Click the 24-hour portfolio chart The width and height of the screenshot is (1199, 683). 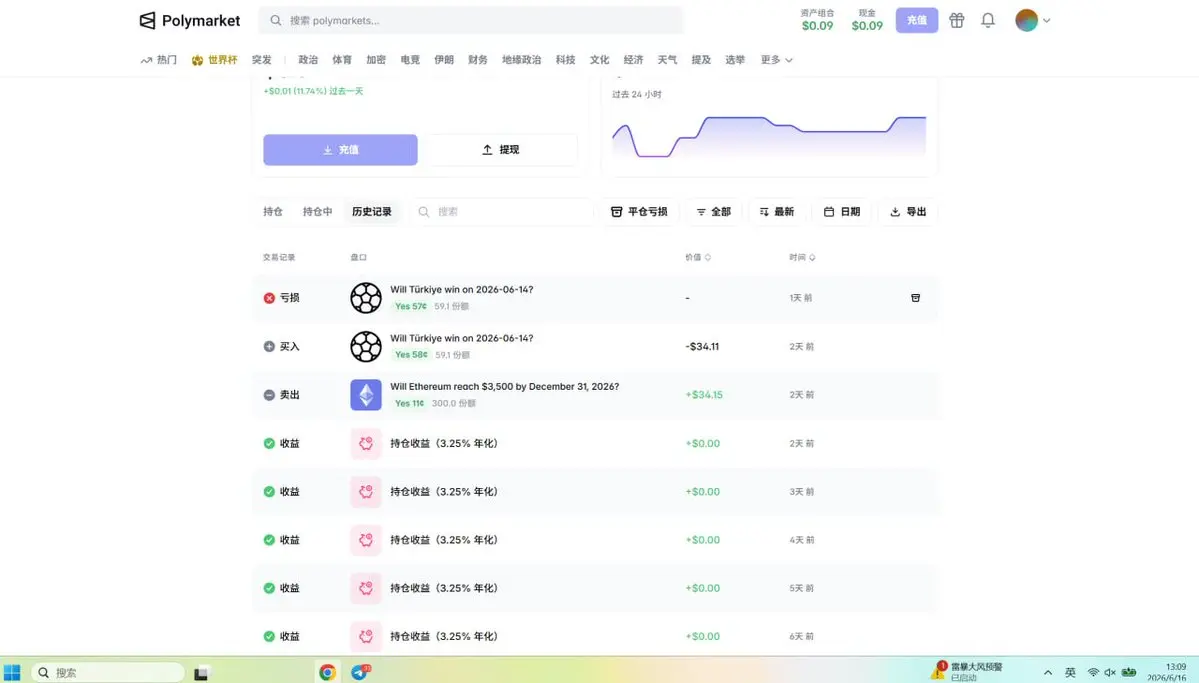pyautogui.click(x=769, y=136)
